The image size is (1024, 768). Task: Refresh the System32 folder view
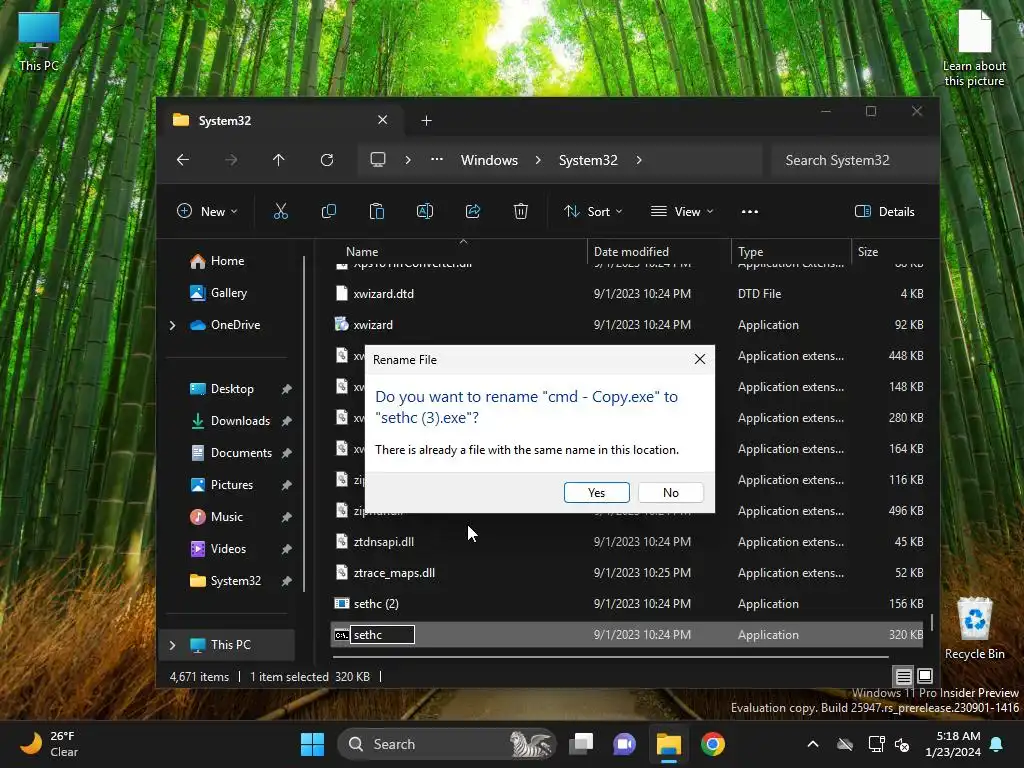pos(327,160)
